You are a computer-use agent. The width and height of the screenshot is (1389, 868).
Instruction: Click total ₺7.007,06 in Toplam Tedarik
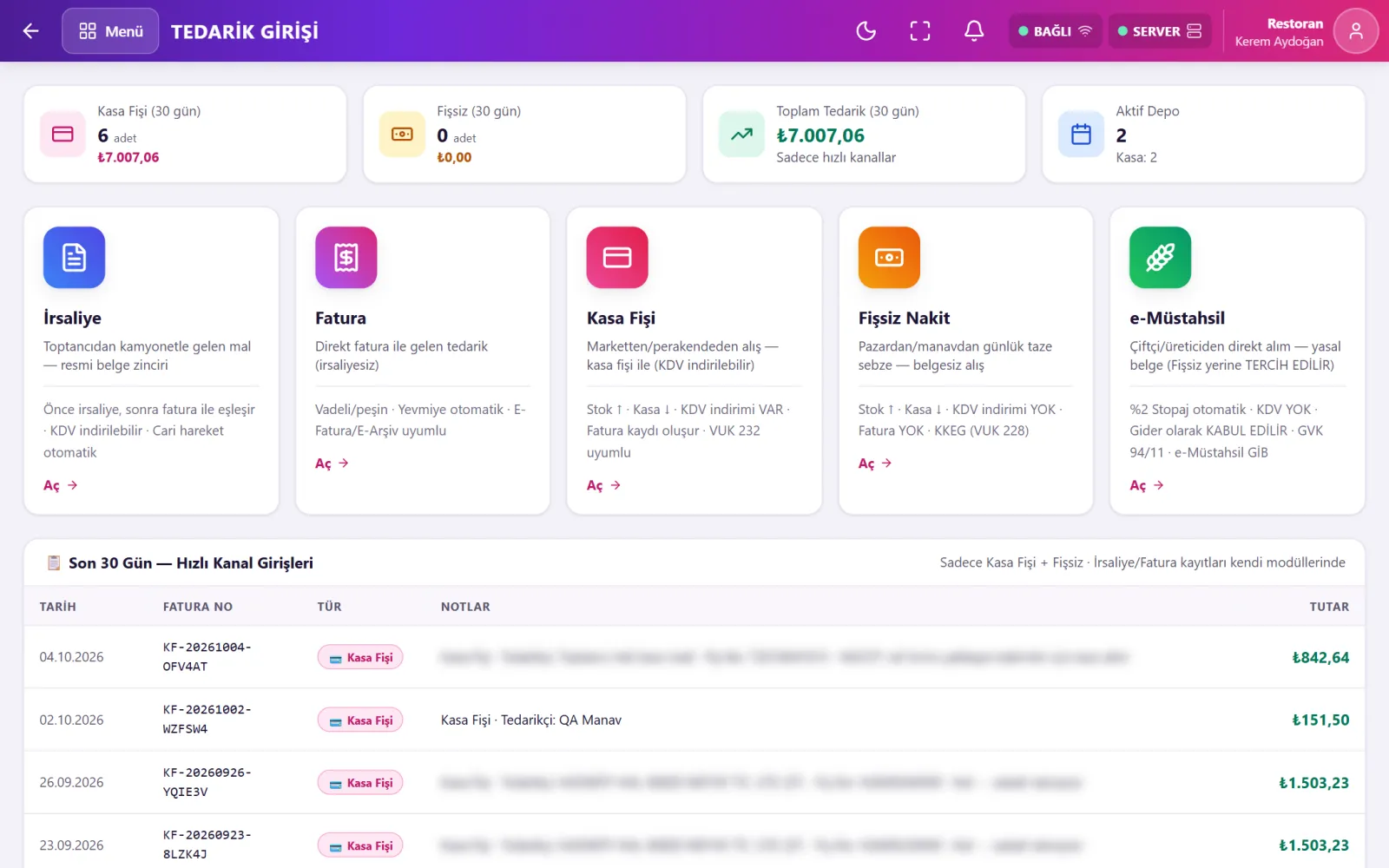pos(820,135)
